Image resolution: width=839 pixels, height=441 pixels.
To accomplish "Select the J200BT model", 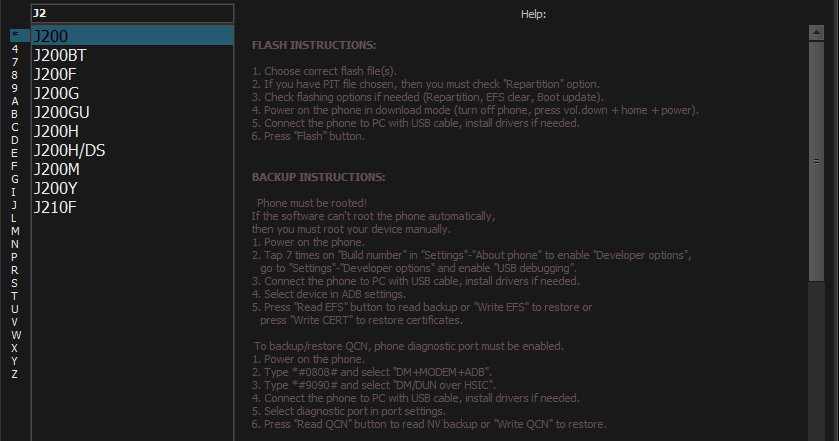I will 132,54.
